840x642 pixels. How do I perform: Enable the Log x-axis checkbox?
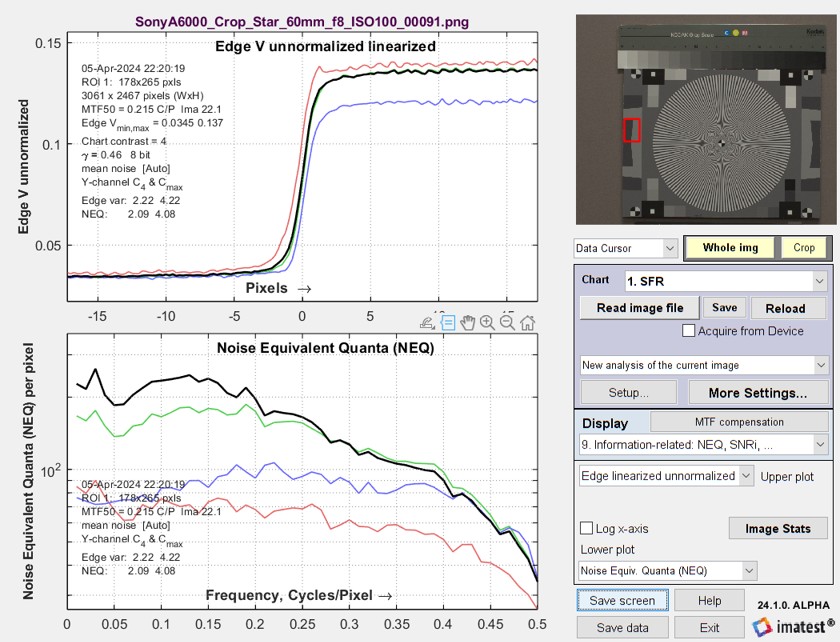(x=587, y=528)
